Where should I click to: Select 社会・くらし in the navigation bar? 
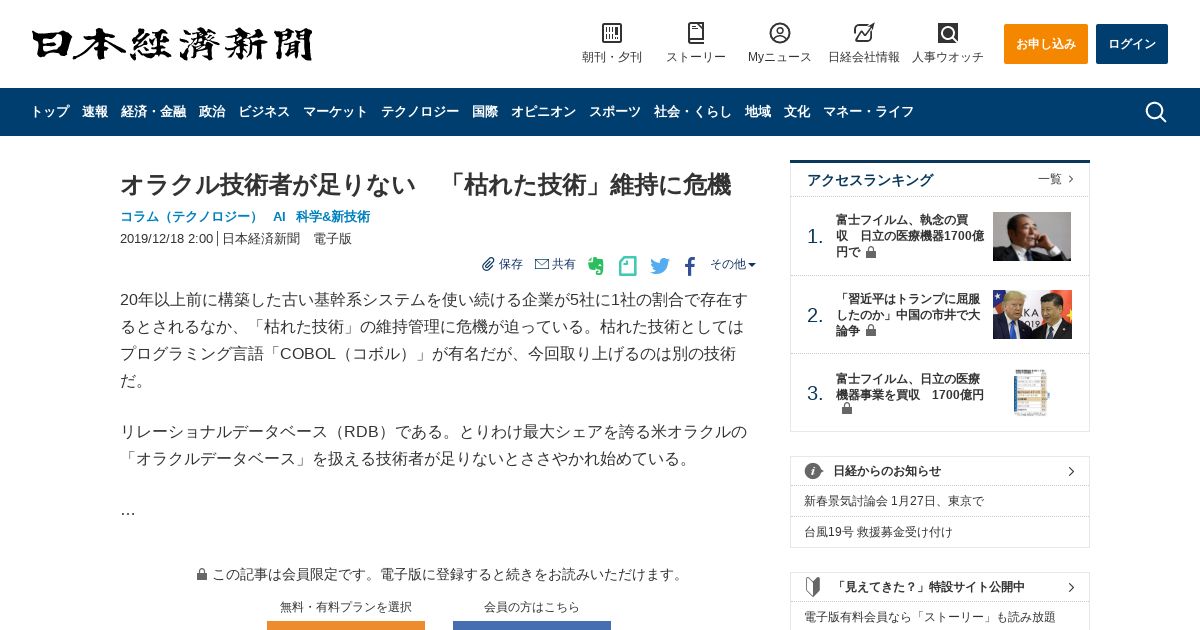(693, 112)
